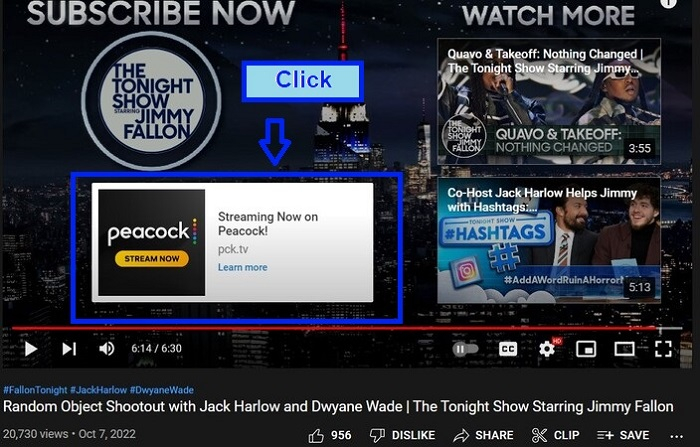This screenshot has width=700, height=447.
Task: Open video settings gear
Action: [x=547, y=349]
